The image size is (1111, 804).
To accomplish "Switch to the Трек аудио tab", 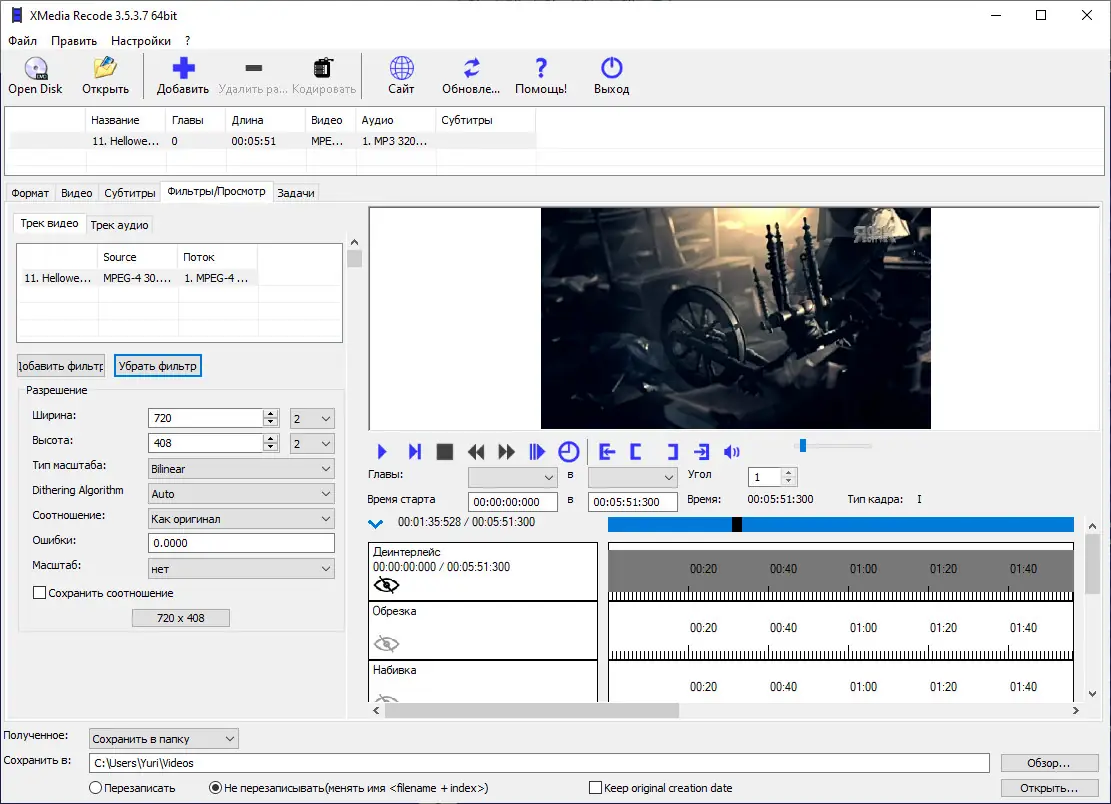I will [119, 225].
